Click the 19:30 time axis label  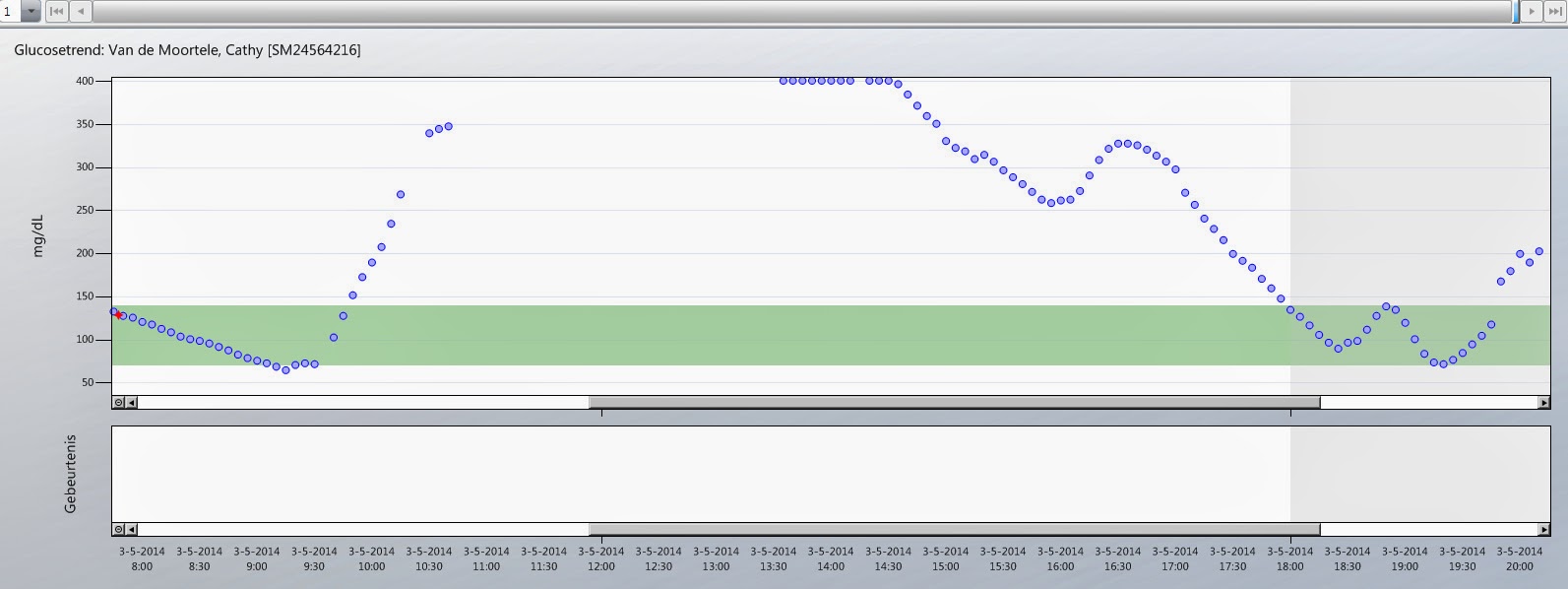click(1463, 558)
